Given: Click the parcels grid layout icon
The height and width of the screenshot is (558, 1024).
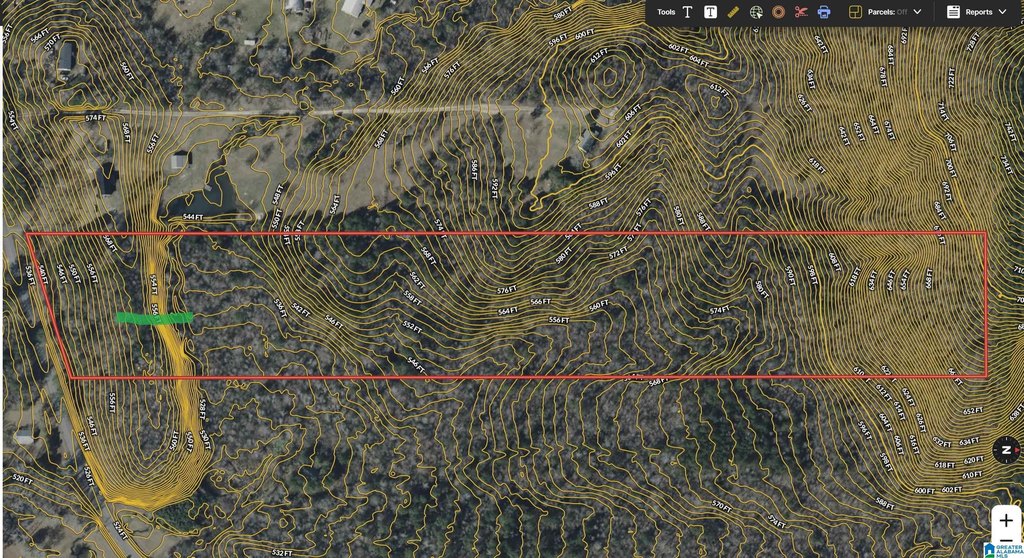Looking at the screenshot, I should [855, 12].
